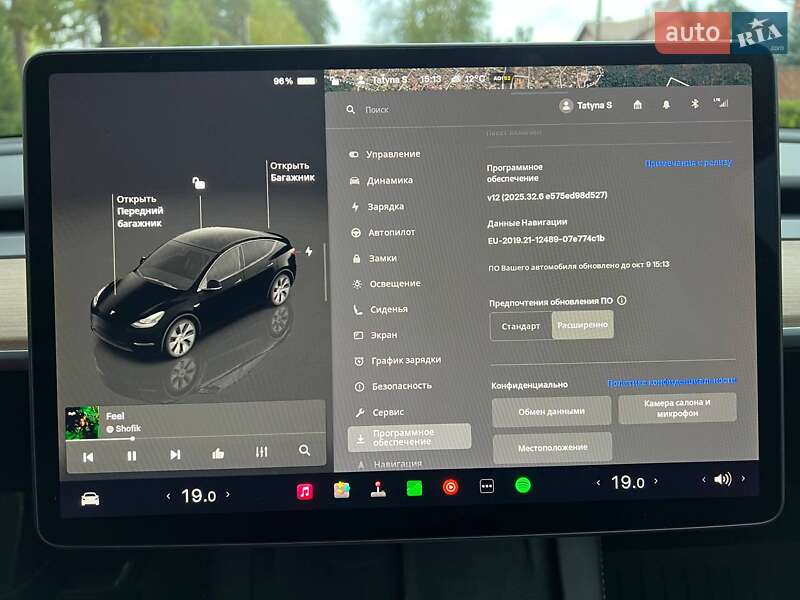Image resolution: width=800 pixels, height=600 pixels.
Task: Open the red dashcam recorder app
Action: 449,491
